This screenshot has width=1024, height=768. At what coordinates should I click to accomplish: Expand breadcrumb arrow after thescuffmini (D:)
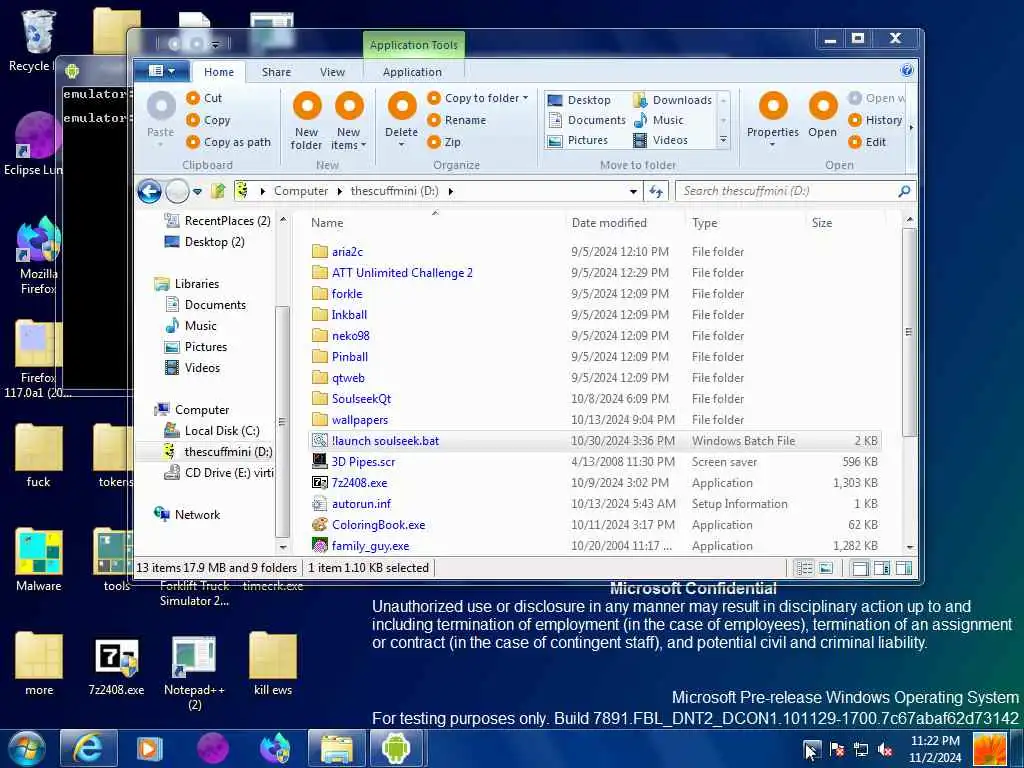(451, 191)
